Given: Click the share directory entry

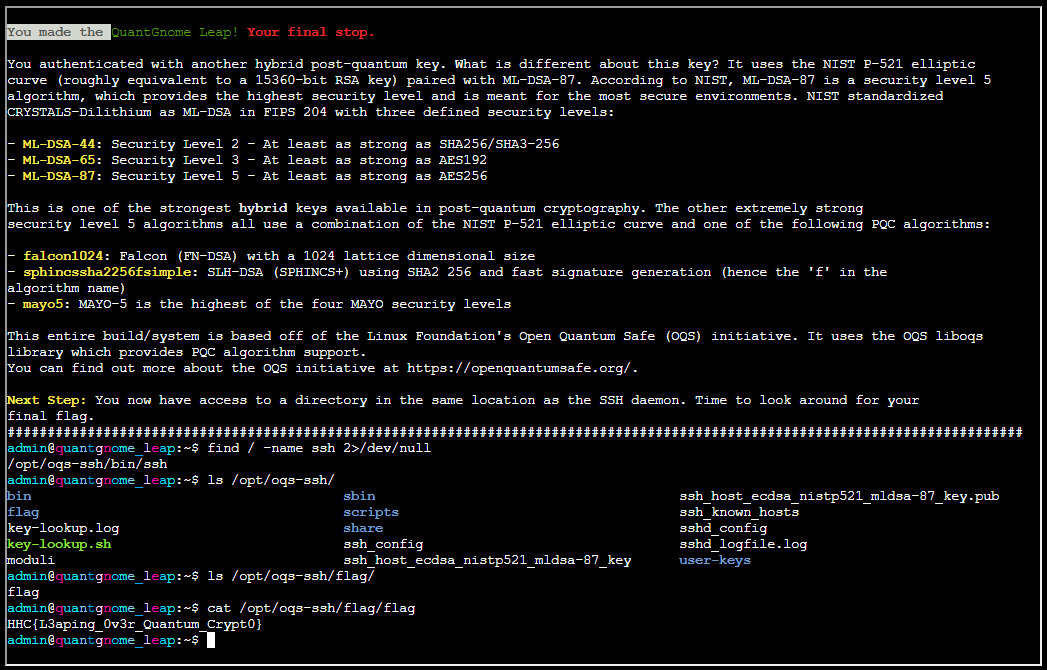Looking at the screenshot, I should (x=363, y=528).
